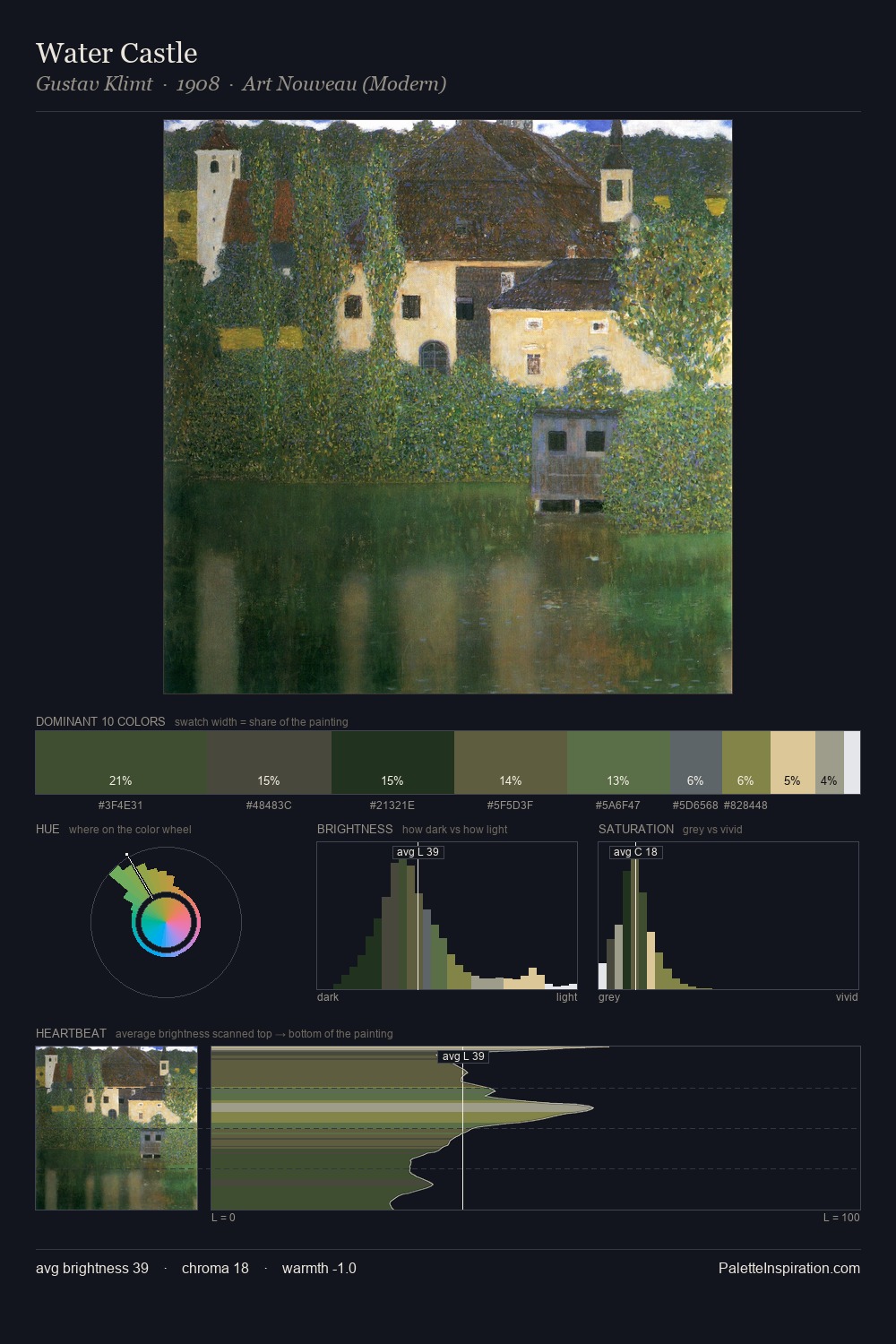This screenshot has width=896, height=1344.
Task: Click the avg brightness 39 footer stat
Action: coord(92,1269)
